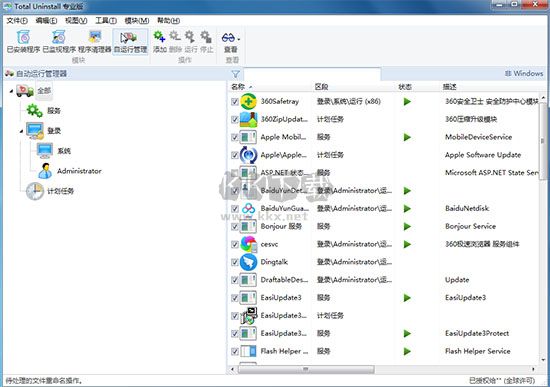Viewport: 550px width, 387px height.
Task: Sort by the 描述 column header
Action: point(449,87)
